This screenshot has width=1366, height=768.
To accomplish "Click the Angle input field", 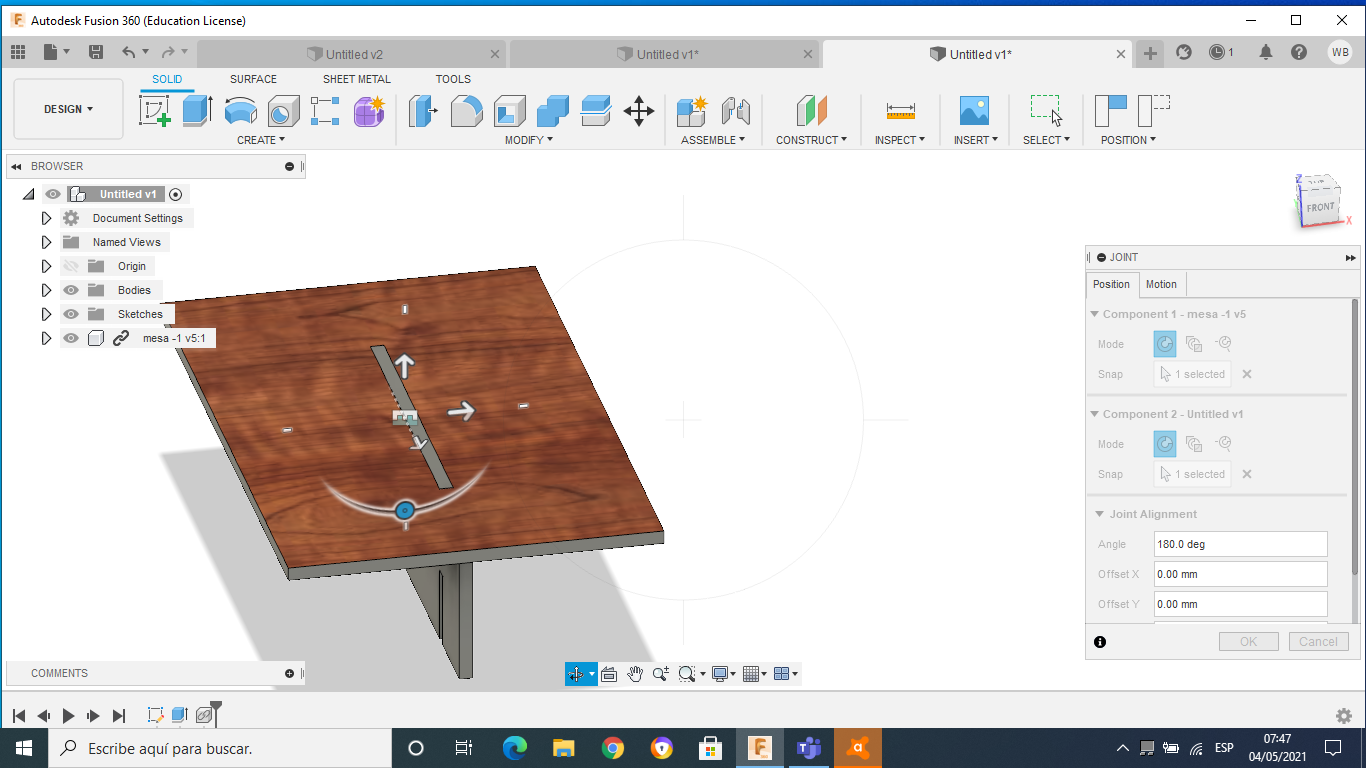I will pyautogui.click(x=1240, y=544).
